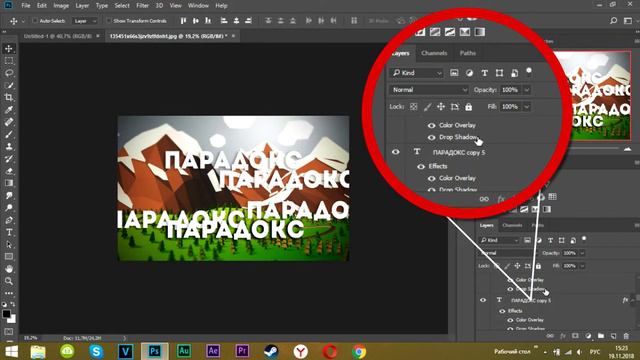Click the swap foreground and background colors arrow
Image resolution: width=640 pixels, height=360 pixels.
13,304
